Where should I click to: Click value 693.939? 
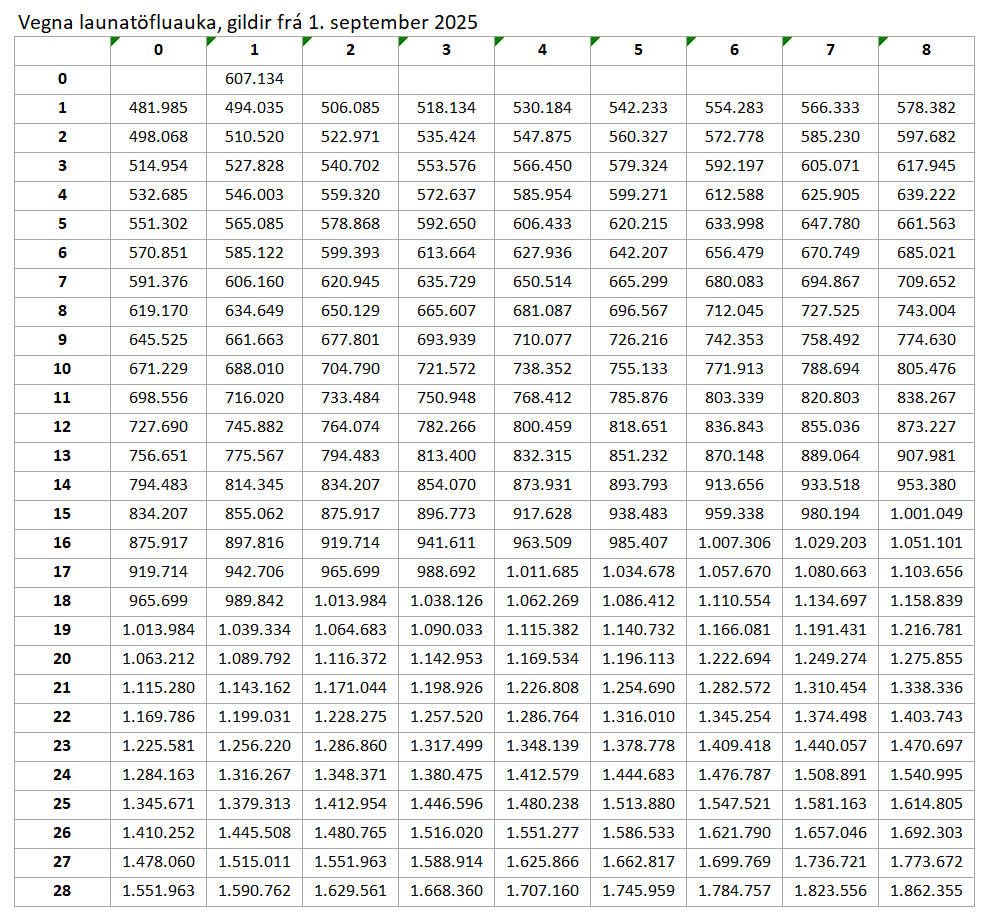pyautogui.click(x=446, y=340)
